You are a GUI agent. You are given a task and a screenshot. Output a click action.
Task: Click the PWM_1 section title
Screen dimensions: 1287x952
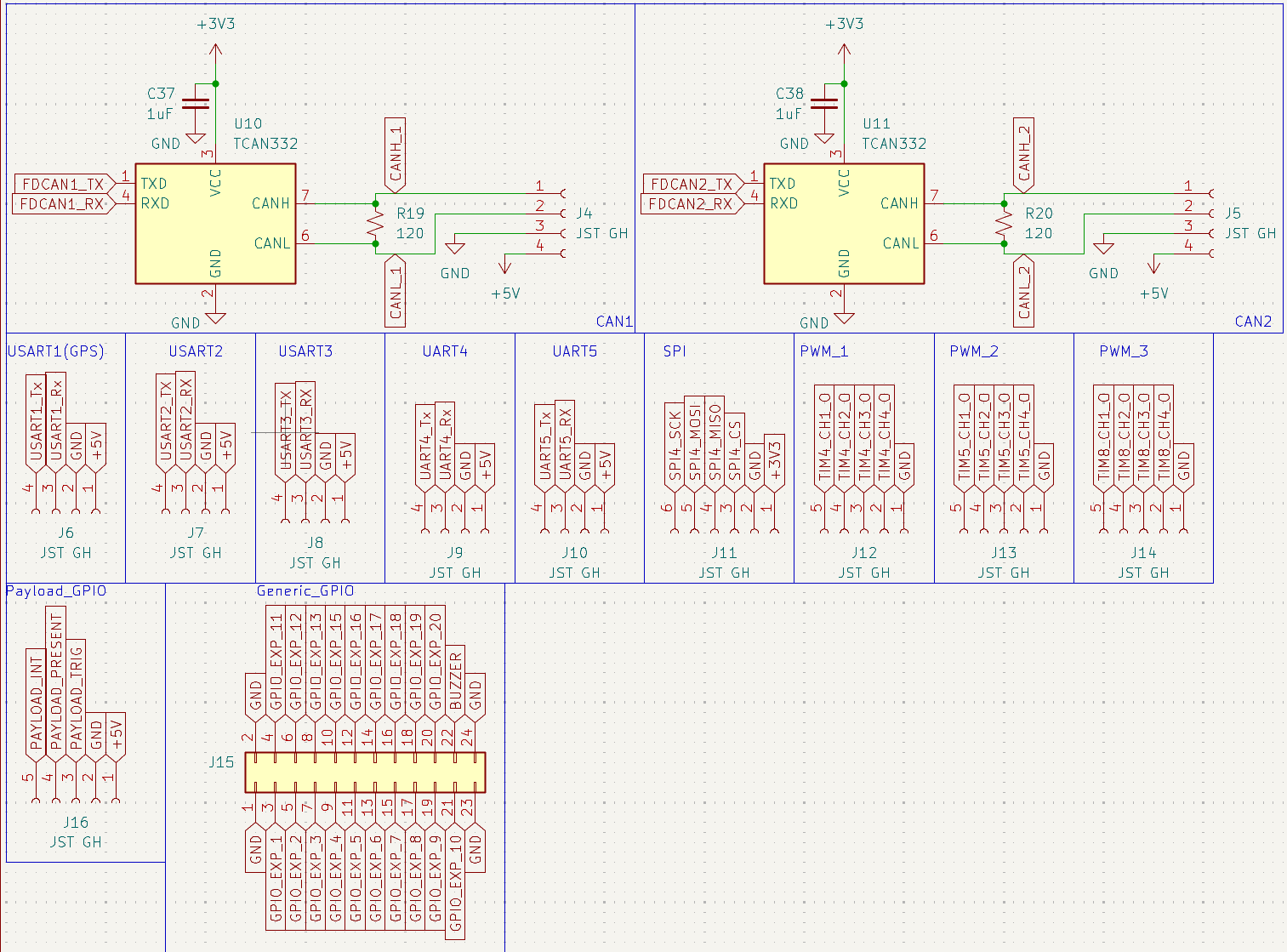824,351
